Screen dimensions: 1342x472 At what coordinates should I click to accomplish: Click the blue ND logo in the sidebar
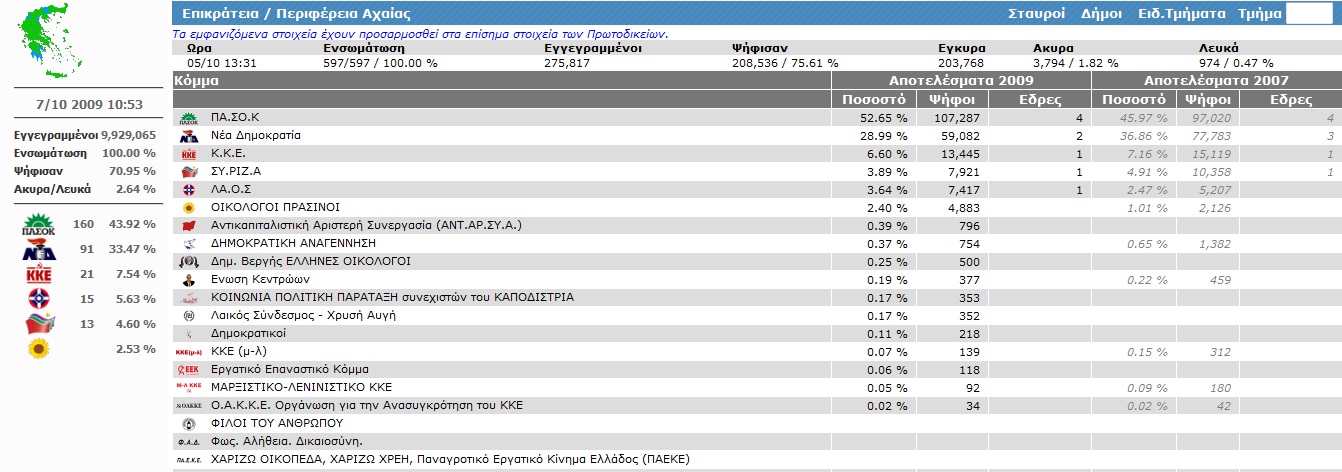pyautogui.click(x=38, y=250)
